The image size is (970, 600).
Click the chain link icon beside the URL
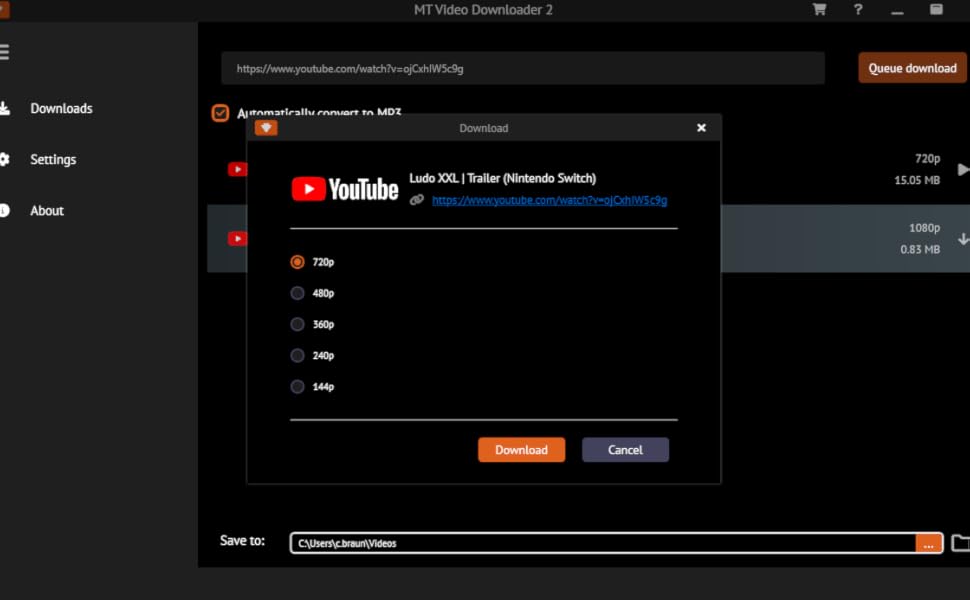418,200
